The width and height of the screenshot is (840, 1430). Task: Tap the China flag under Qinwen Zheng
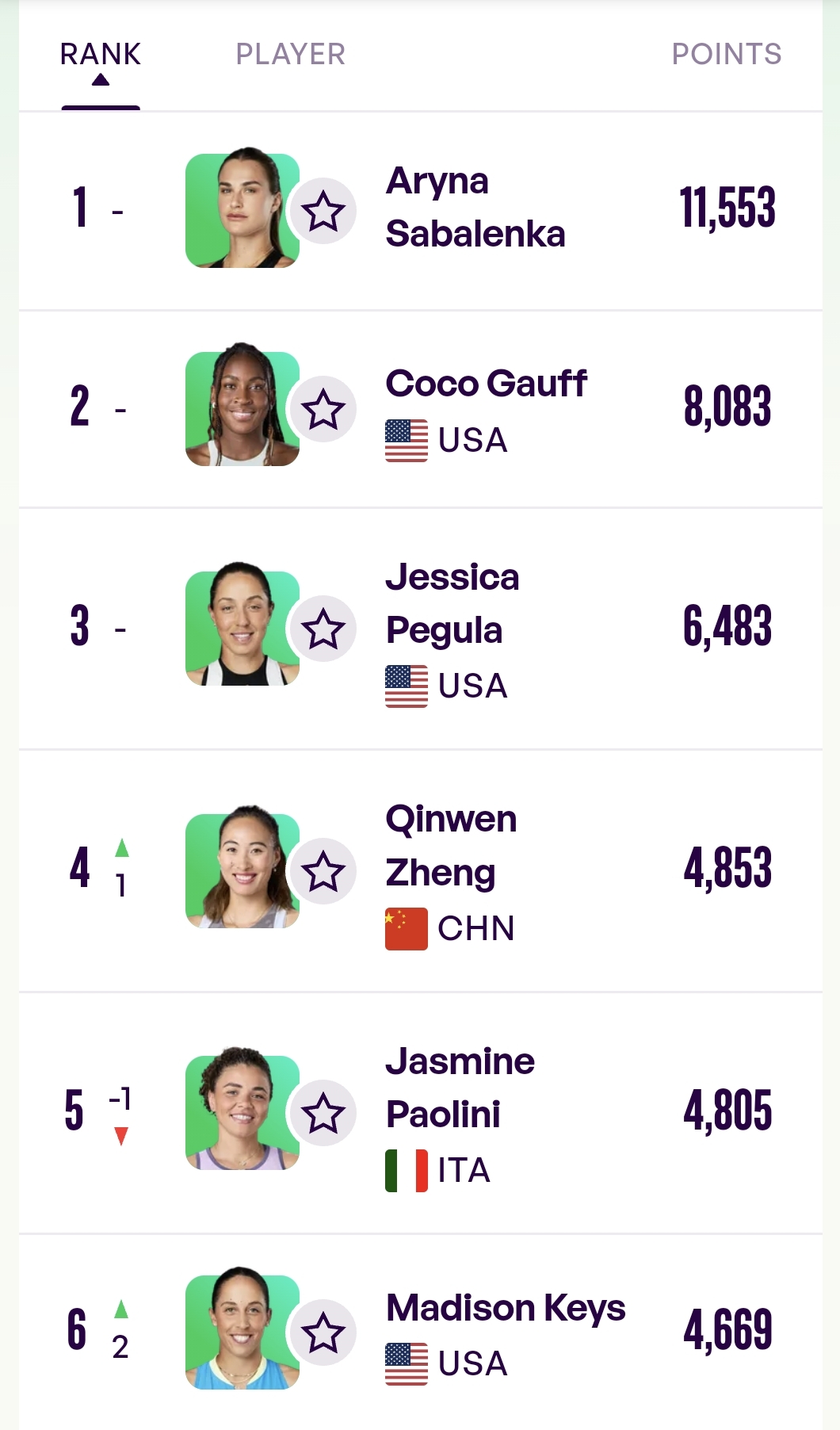coord(407,928)
